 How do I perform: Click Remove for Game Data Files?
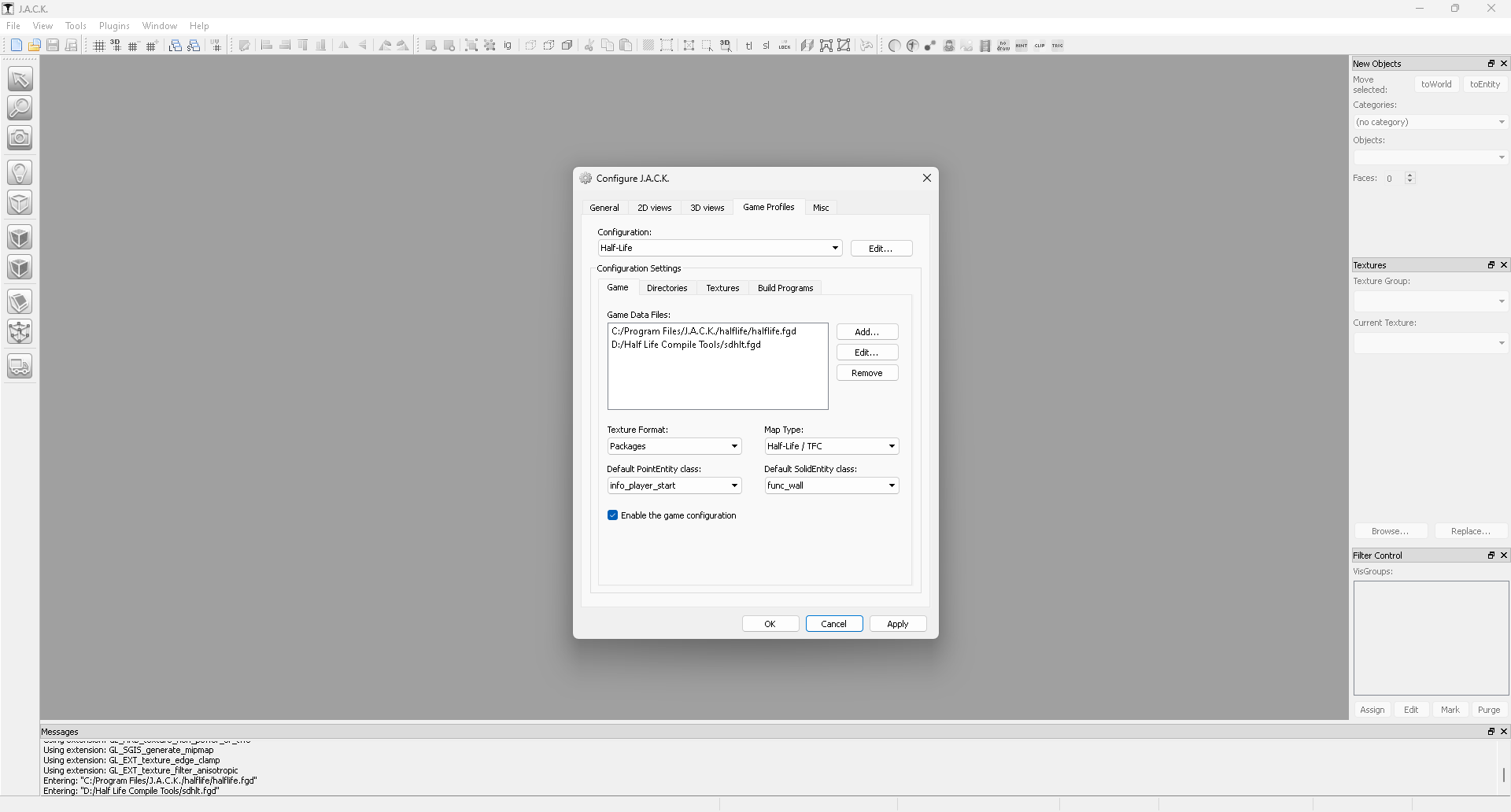(x=867, y=373)
